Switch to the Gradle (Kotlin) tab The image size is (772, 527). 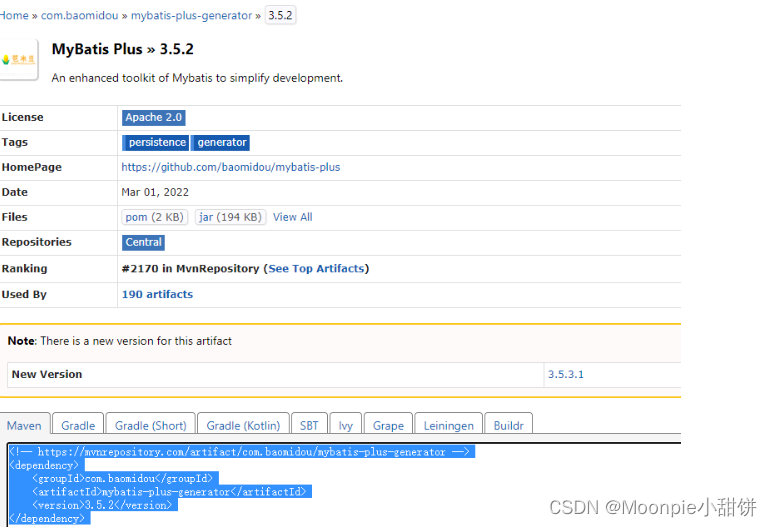click(243, 426)
